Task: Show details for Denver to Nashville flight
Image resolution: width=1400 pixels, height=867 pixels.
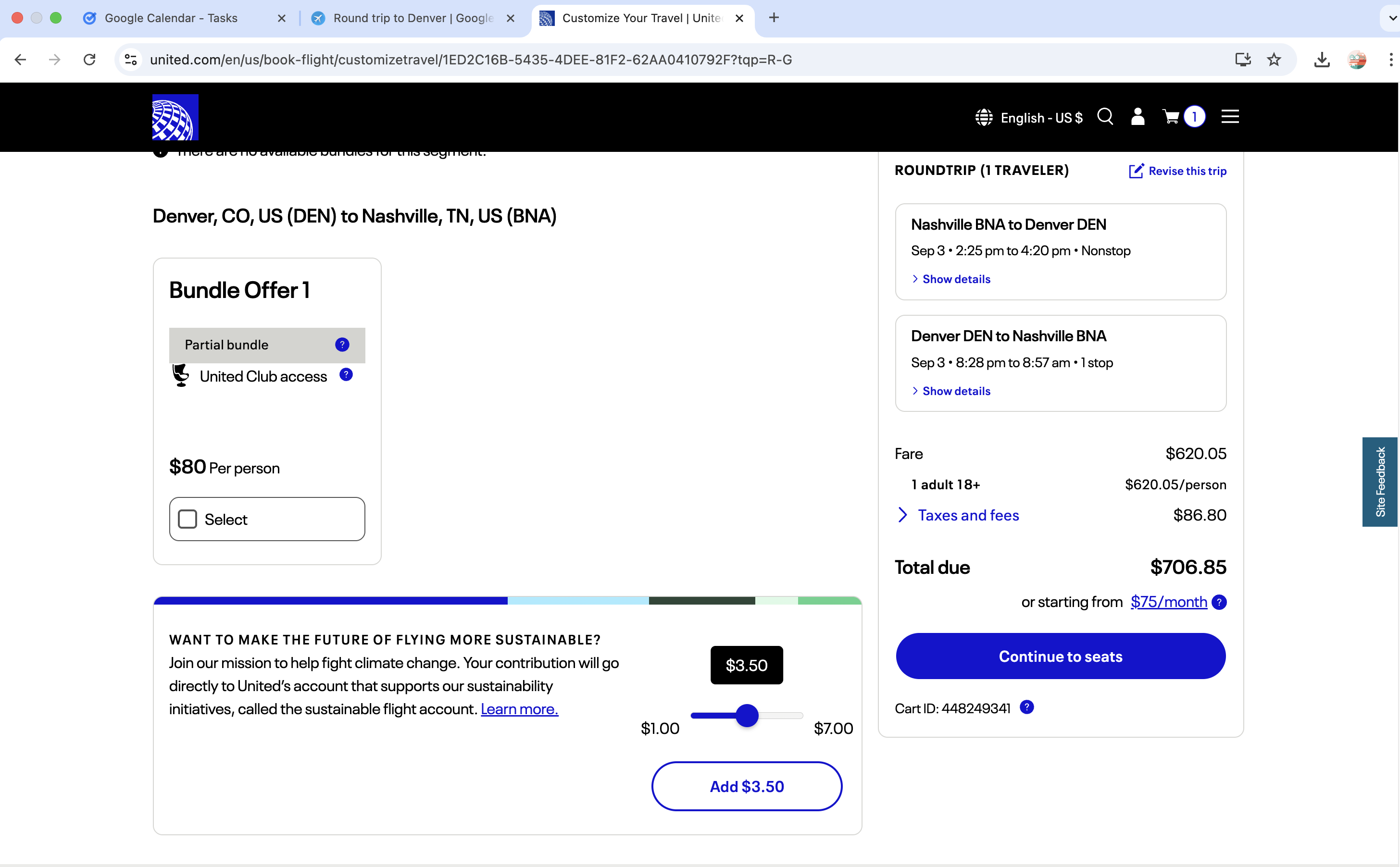Action: (955, 391)
